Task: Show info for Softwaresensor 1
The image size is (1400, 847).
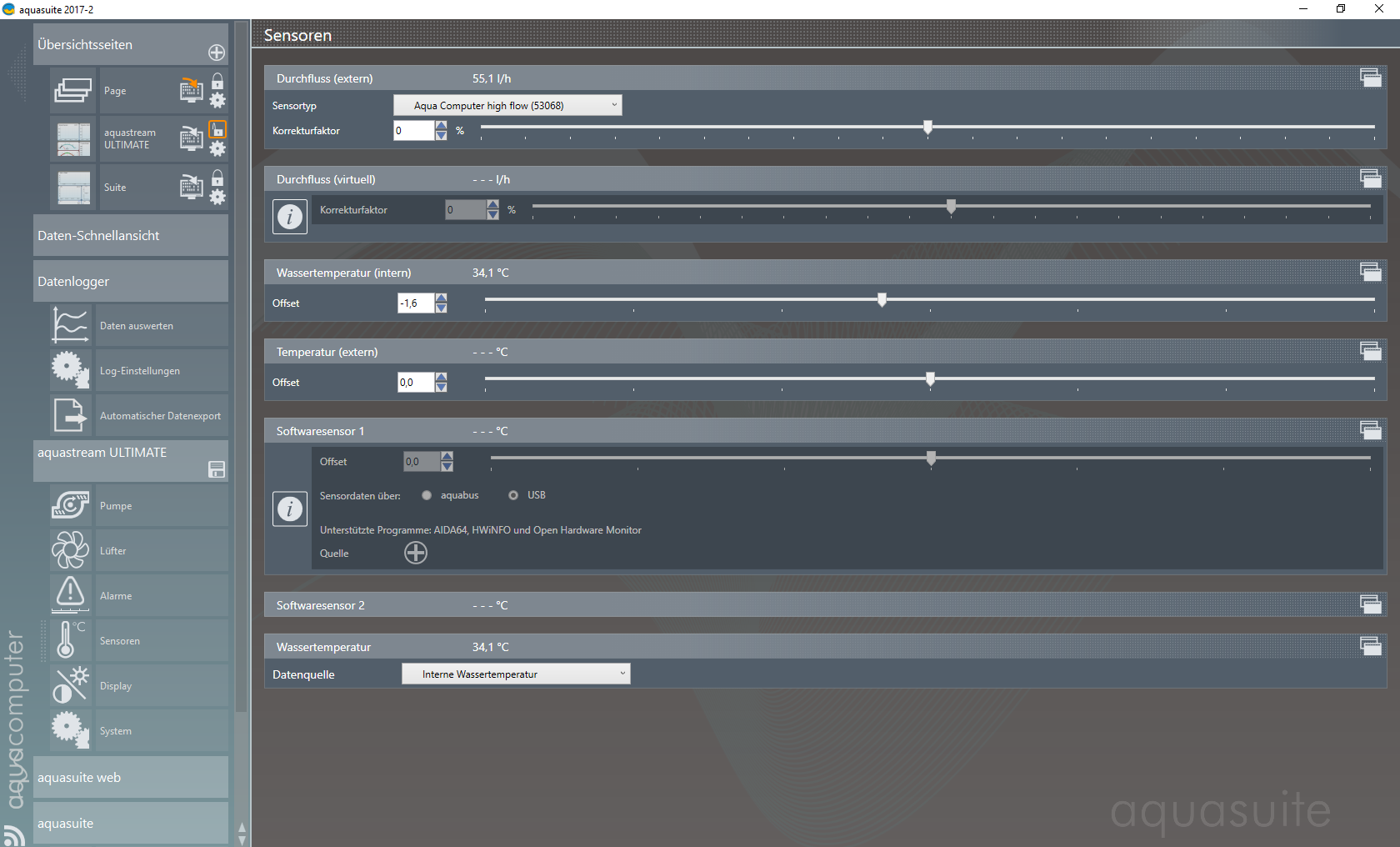Action: [x=290, y=509]
